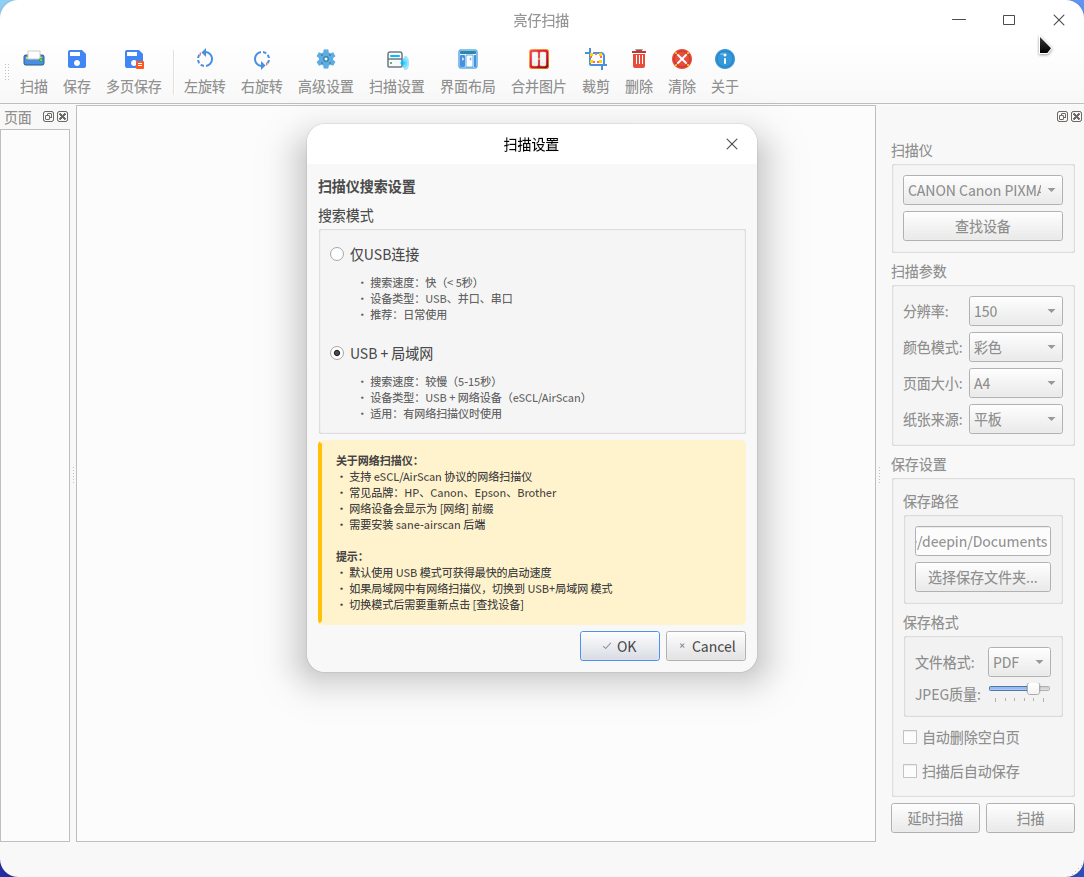The height and width of the screenshot is (877, 1084).
Task: Open 高级设置 gear icon
Action: tap(326, 59)
